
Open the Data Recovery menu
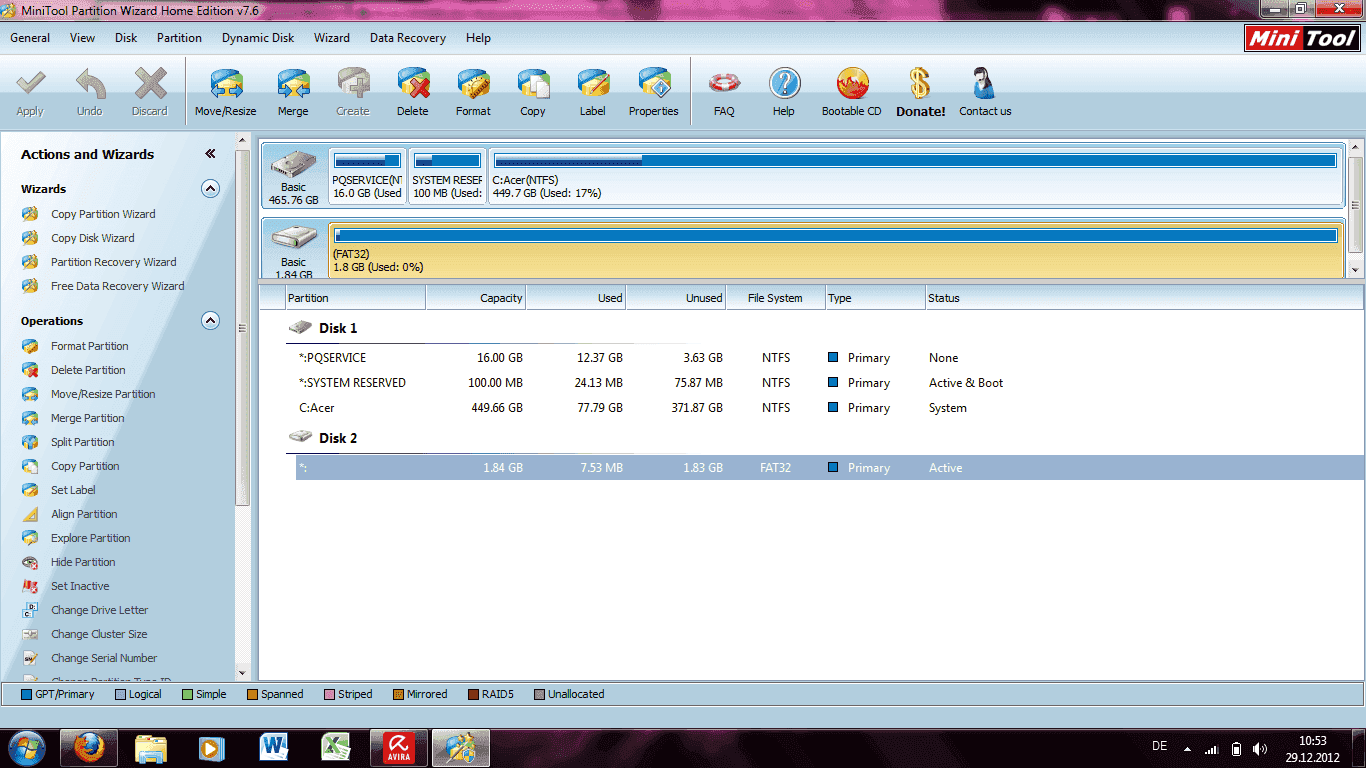408,38
